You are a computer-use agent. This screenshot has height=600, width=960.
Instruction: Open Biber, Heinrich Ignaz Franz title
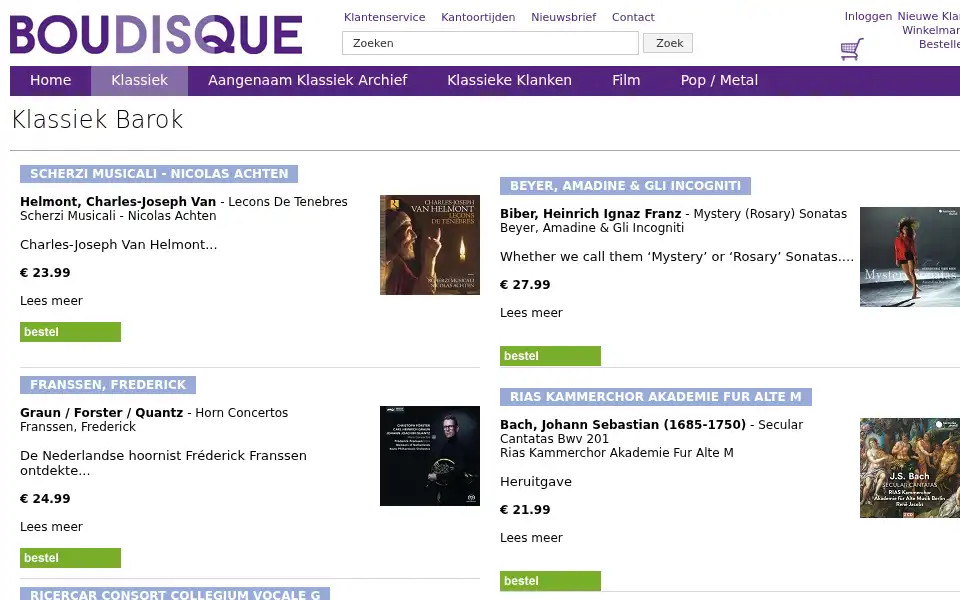point(591,214)
